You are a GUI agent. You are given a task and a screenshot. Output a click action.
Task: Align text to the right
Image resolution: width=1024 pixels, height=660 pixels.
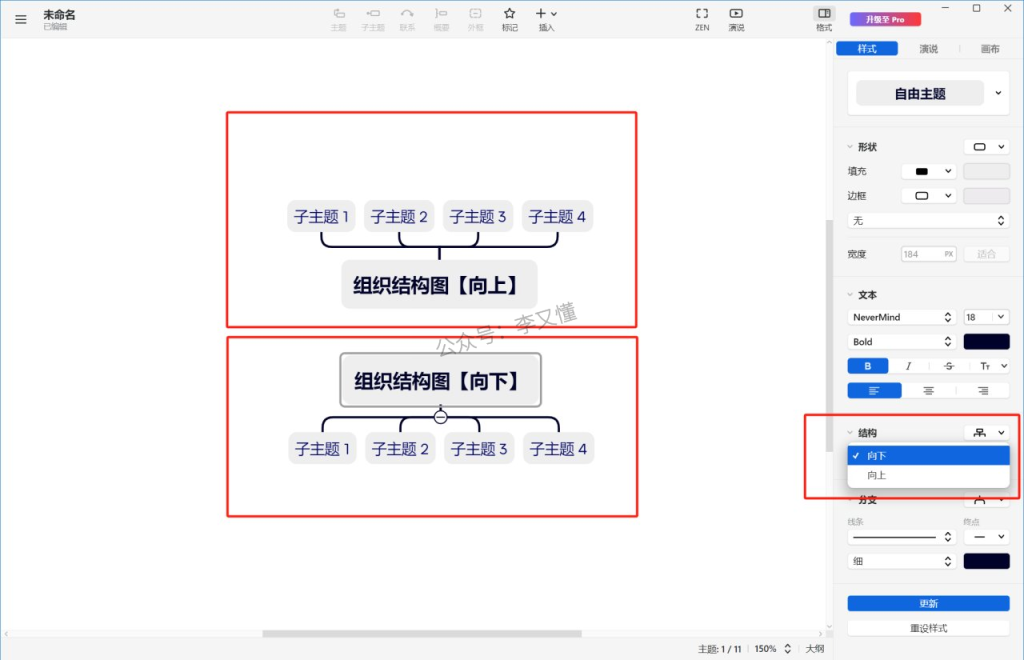[x=982, y=391]
